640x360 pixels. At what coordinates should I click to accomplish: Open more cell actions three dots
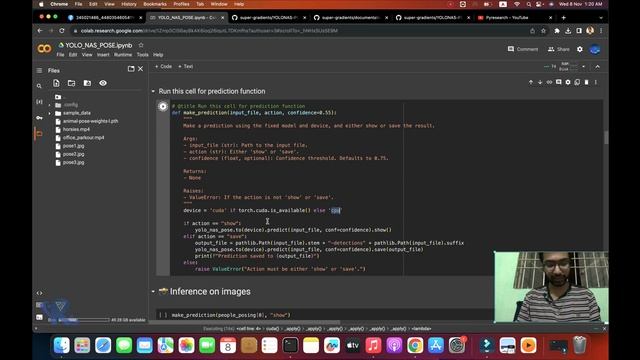point(596,82)
